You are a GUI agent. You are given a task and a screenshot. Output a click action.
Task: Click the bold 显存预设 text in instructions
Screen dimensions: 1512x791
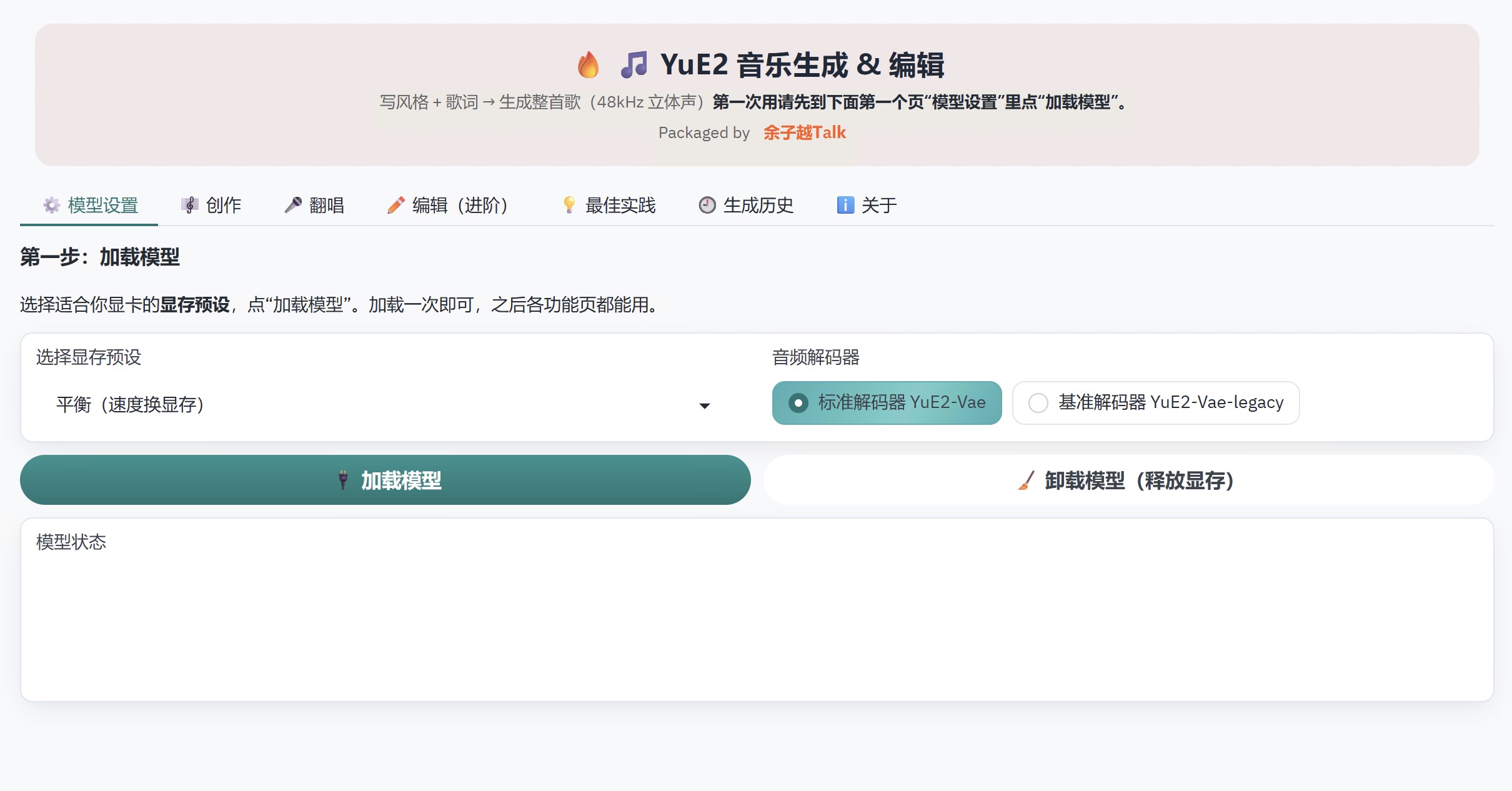pyautogui.click(x=195, y=305)
